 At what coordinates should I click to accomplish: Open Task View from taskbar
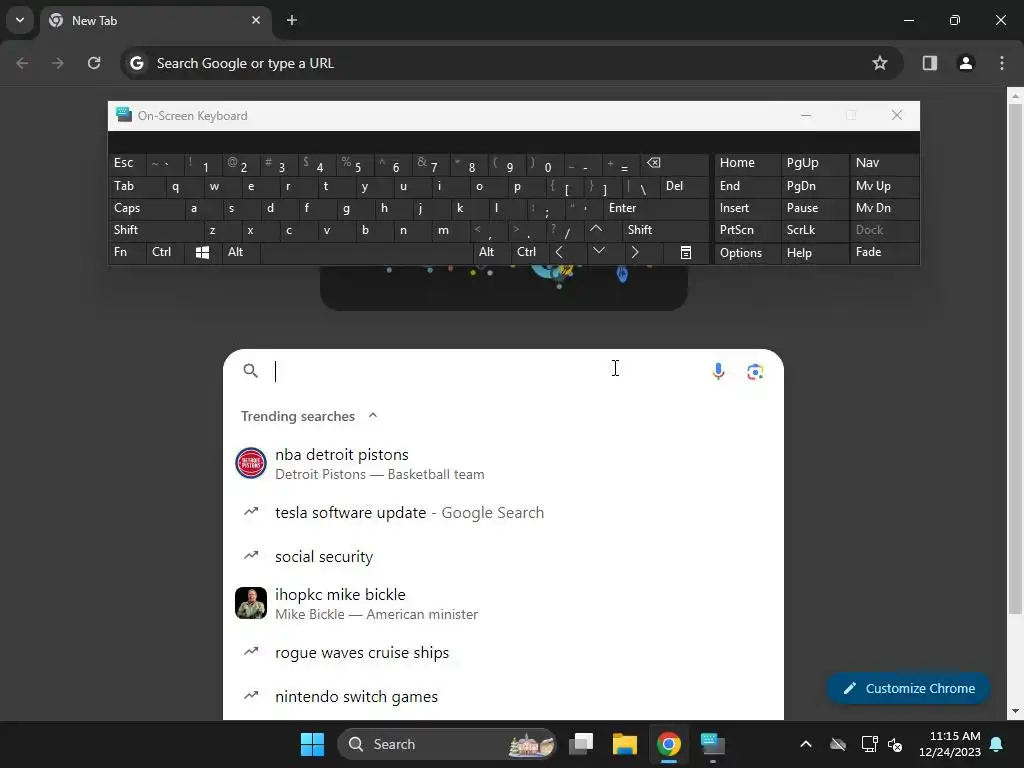coord(581,744)
